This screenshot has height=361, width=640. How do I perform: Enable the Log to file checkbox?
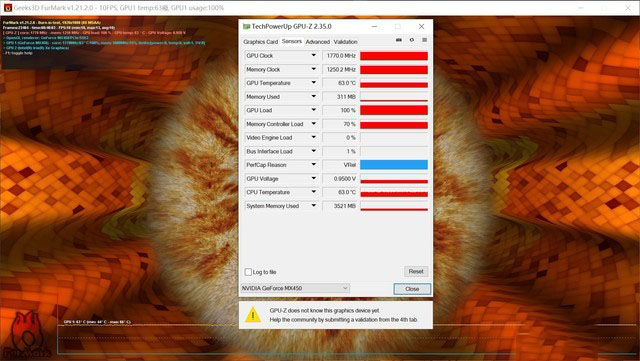[x=248, y=272]
